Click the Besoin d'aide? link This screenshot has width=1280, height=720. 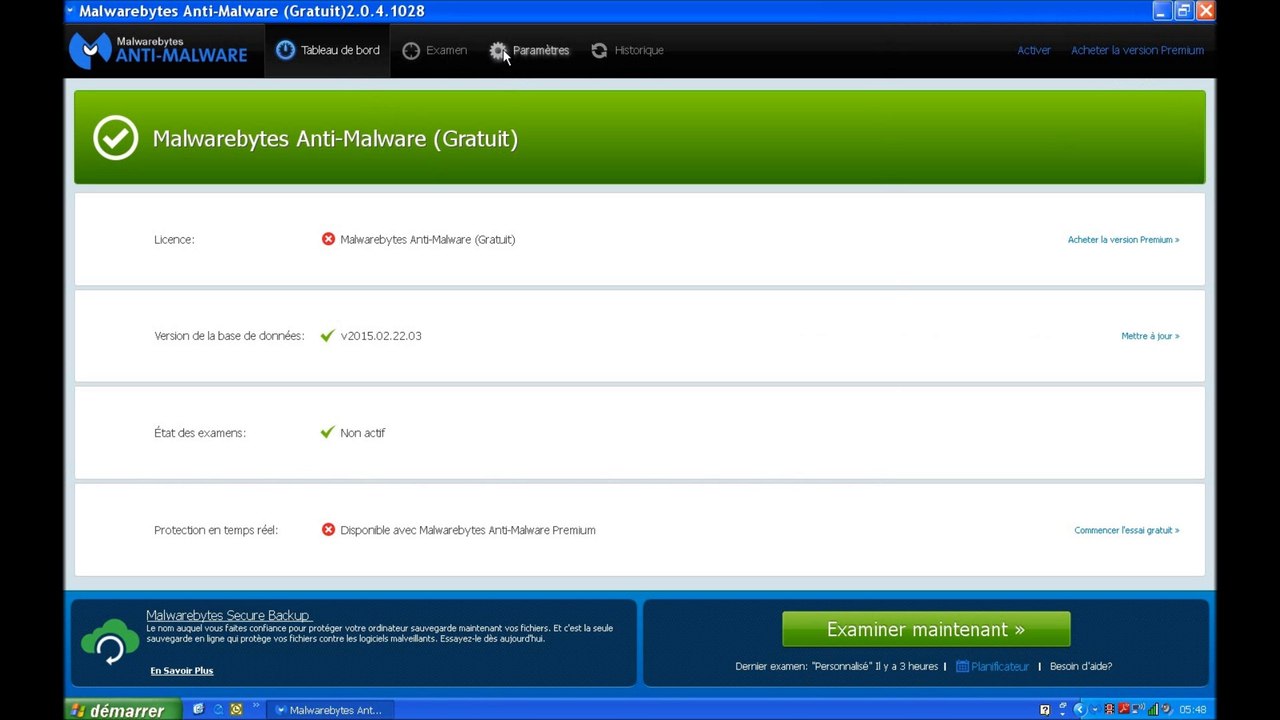point(1081,666)
